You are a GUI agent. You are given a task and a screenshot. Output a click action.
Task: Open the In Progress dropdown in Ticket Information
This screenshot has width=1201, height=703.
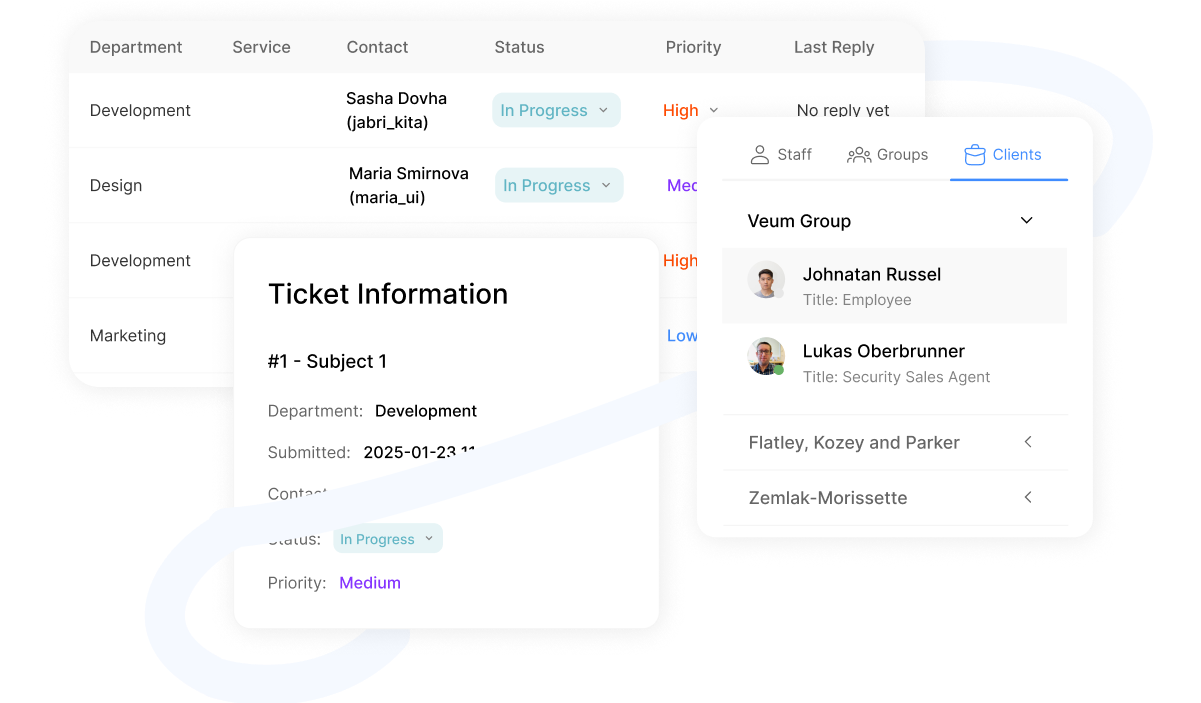click(388, 539)
